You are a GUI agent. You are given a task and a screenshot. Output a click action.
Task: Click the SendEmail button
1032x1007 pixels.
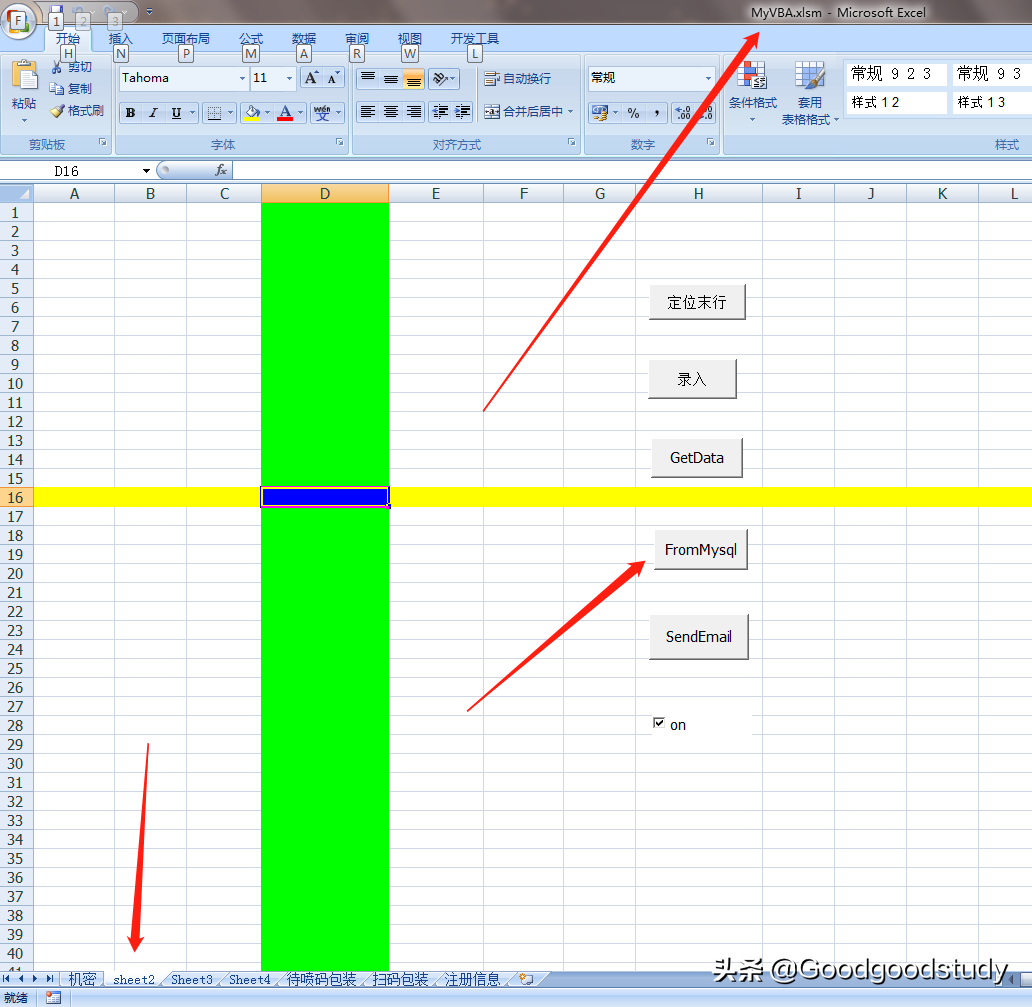[698, 636]
